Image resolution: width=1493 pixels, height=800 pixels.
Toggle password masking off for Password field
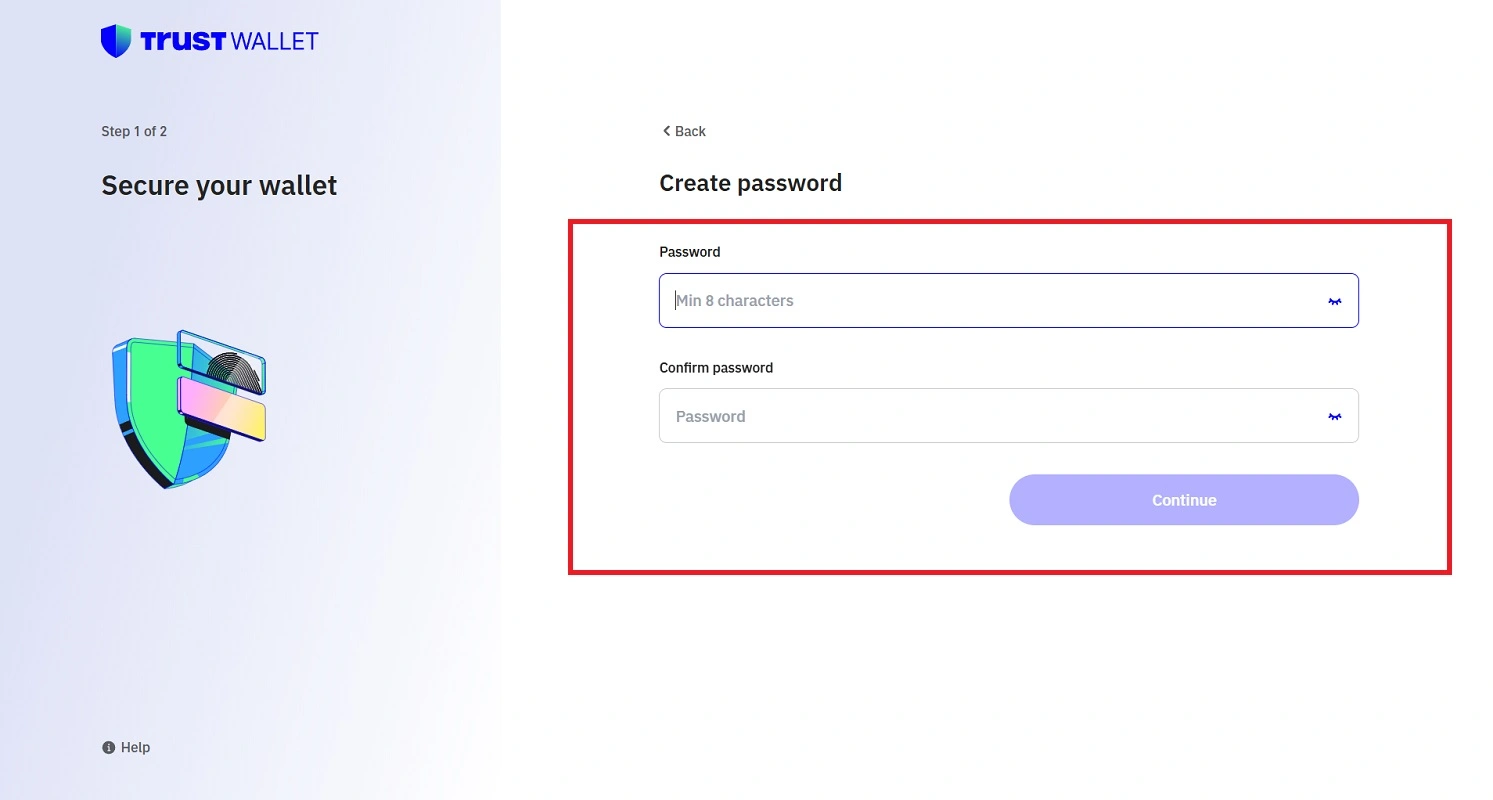click(1335, 300)
